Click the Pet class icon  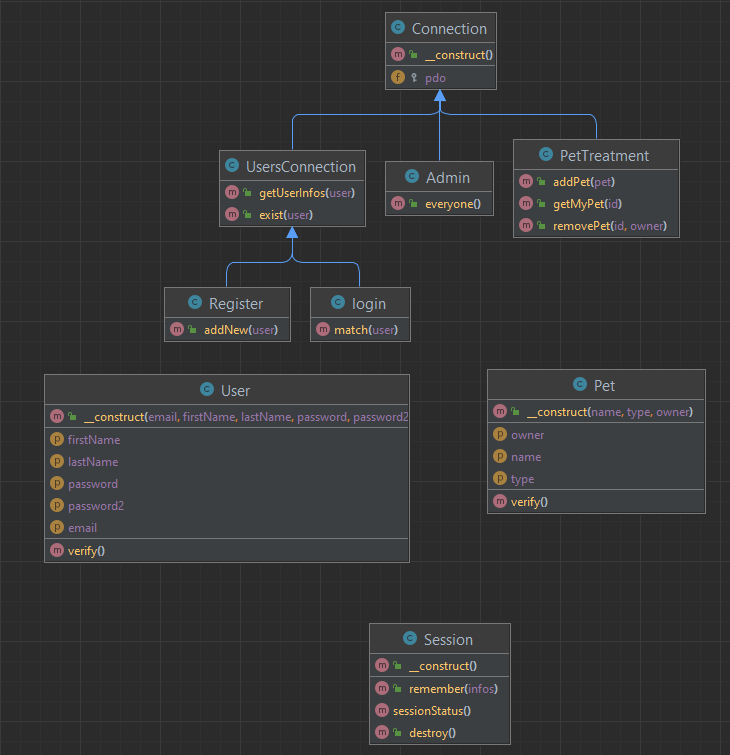point(580,384)
